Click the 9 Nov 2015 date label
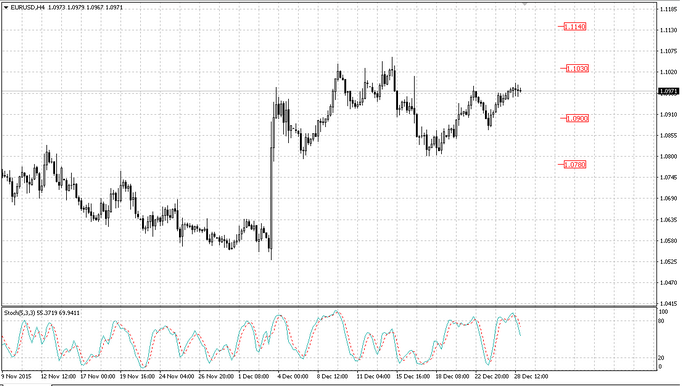Image resolution: width=685 pixels, height=386 pixels. click(x=17, y=376)
